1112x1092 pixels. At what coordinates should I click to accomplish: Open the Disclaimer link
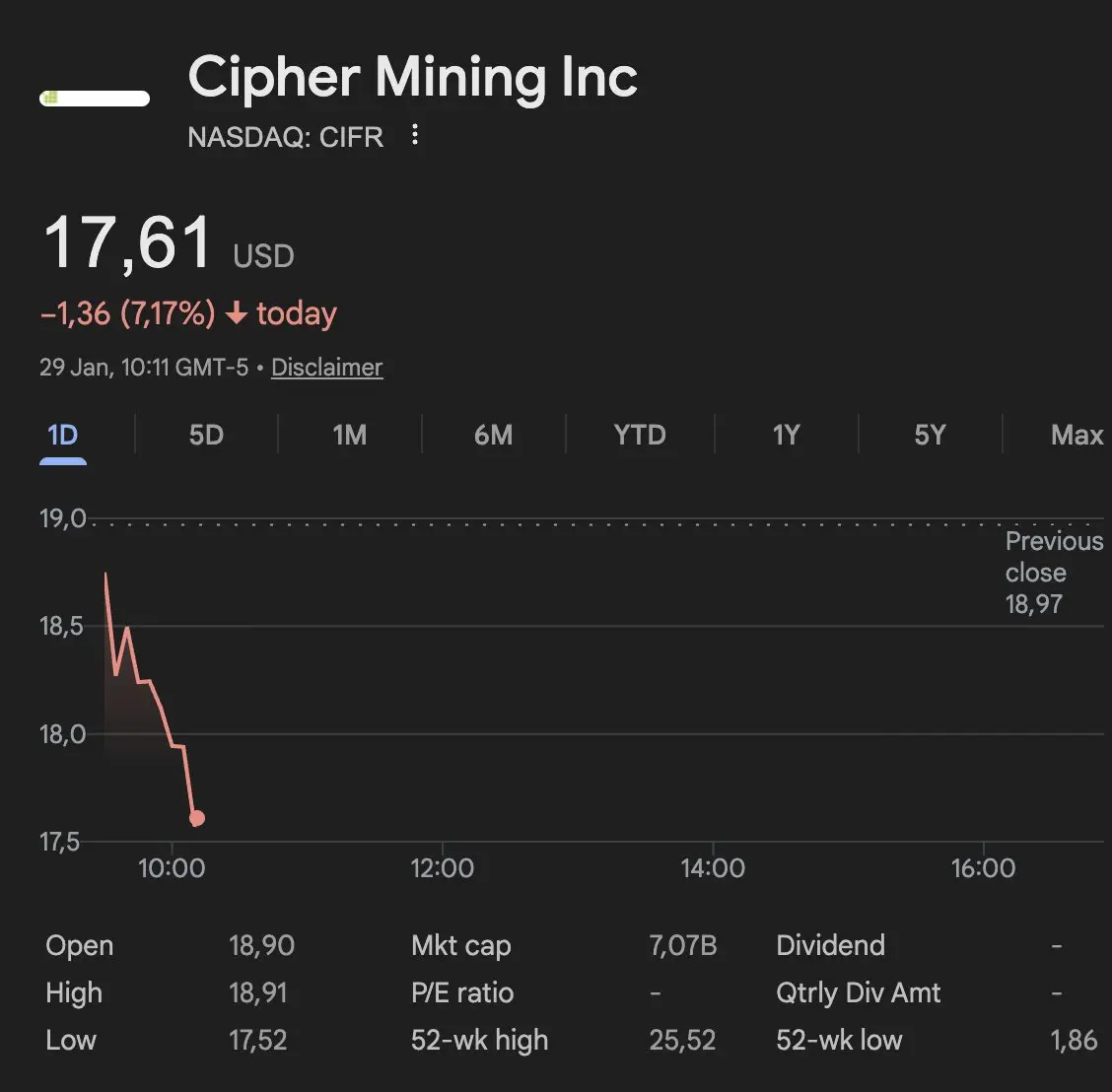(x=326, y=368)
